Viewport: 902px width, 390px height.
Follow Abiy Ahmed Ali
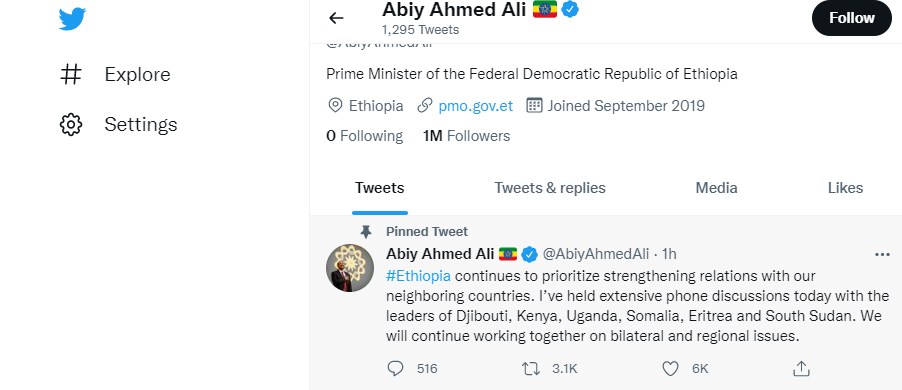click(x=851, y=18)
